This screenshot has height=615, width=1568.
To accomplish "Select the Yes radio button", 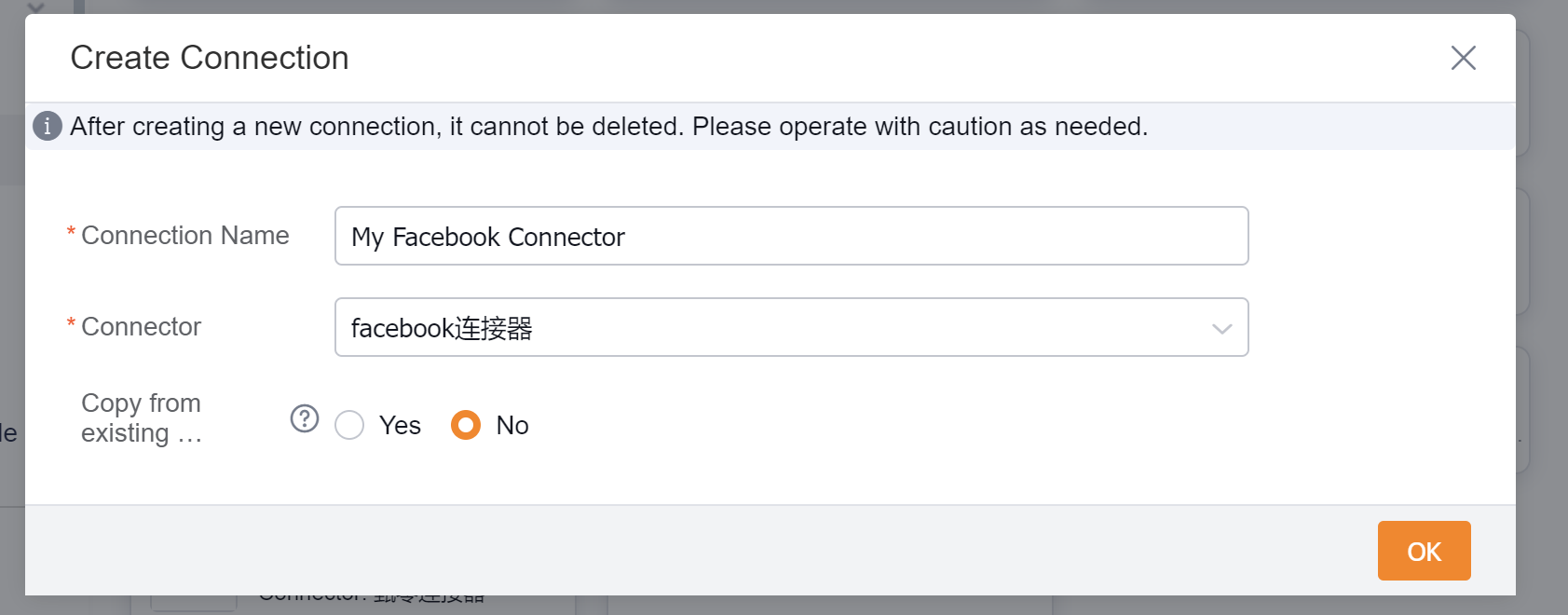I will (349, 425).
